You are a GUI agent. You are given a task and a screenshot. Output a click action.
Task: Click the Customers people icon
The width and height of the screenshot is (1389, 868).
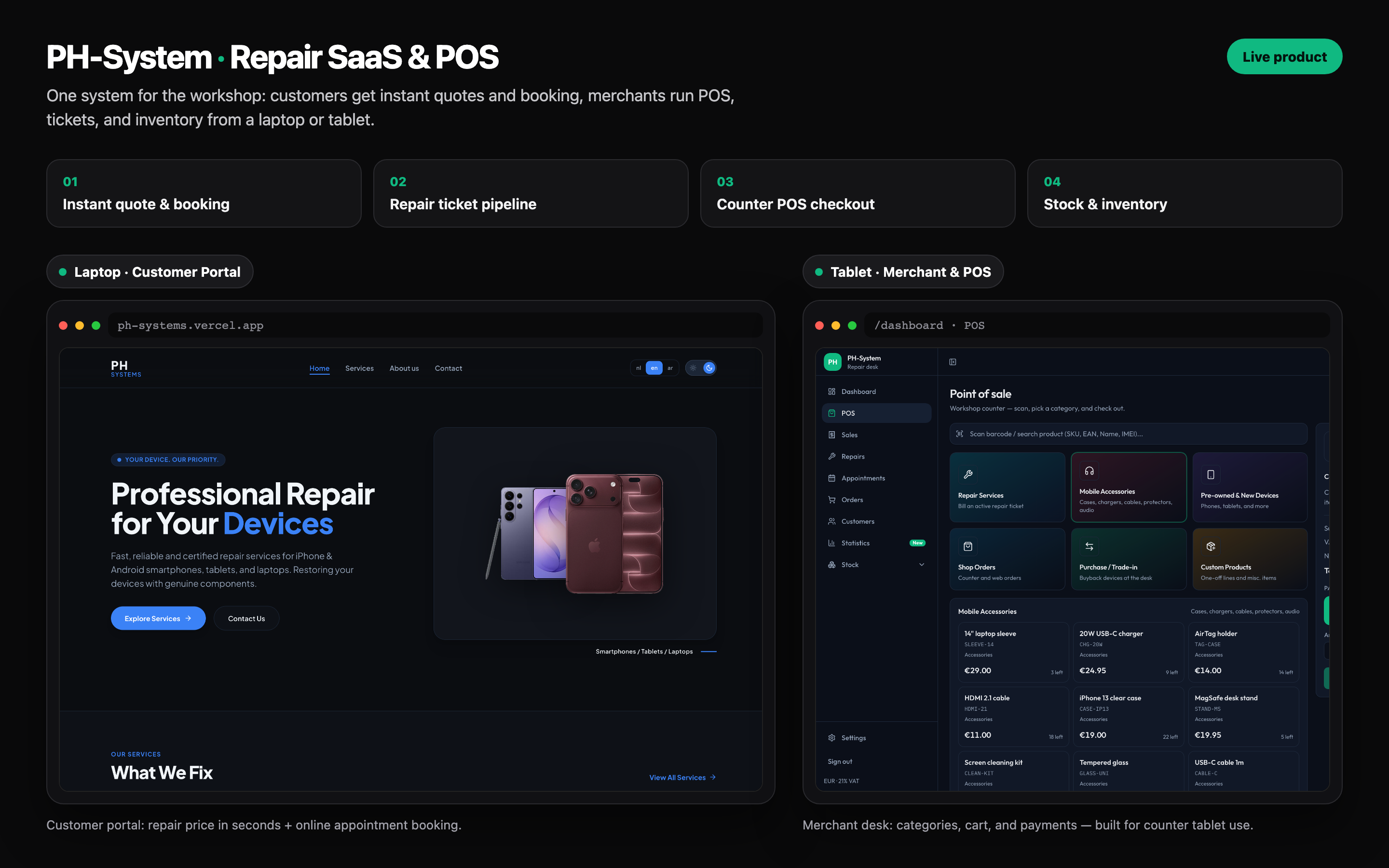(831, 521)
